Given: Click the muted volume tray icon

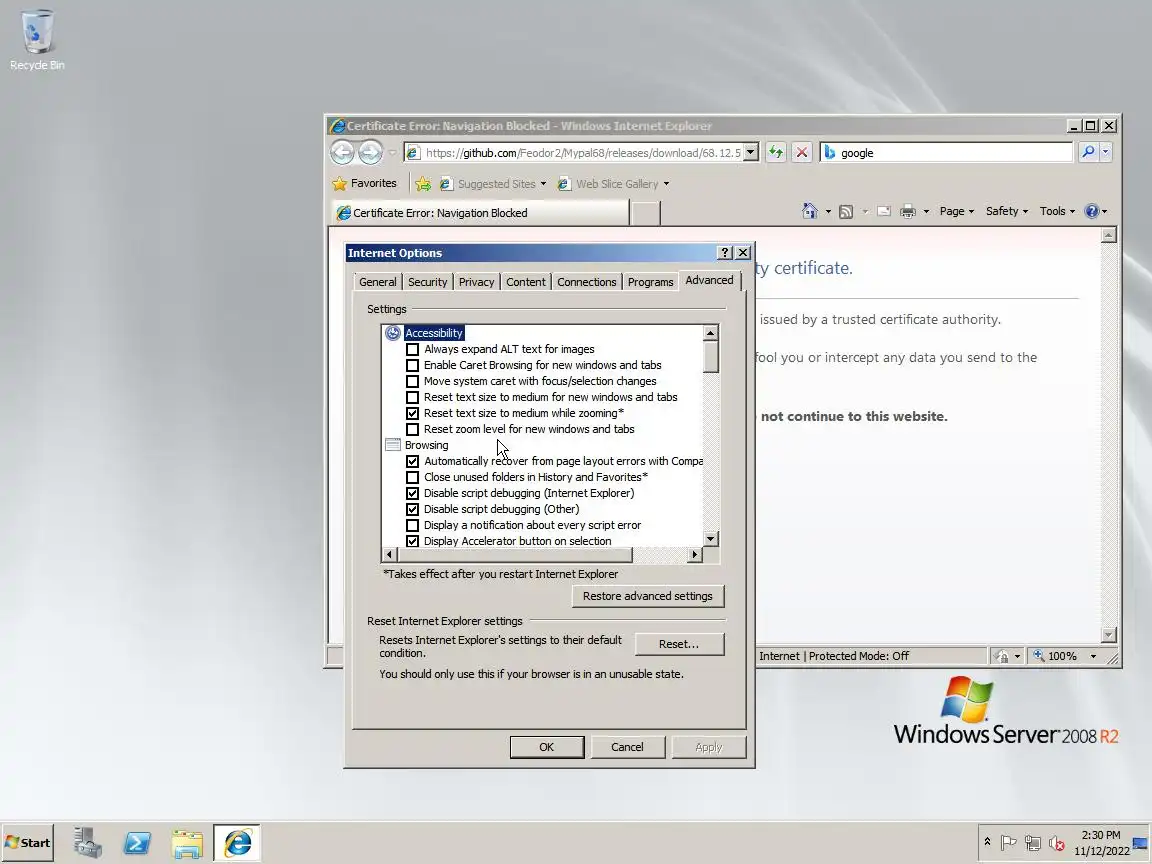Looking at the screenshot, I should [1056, 843].
